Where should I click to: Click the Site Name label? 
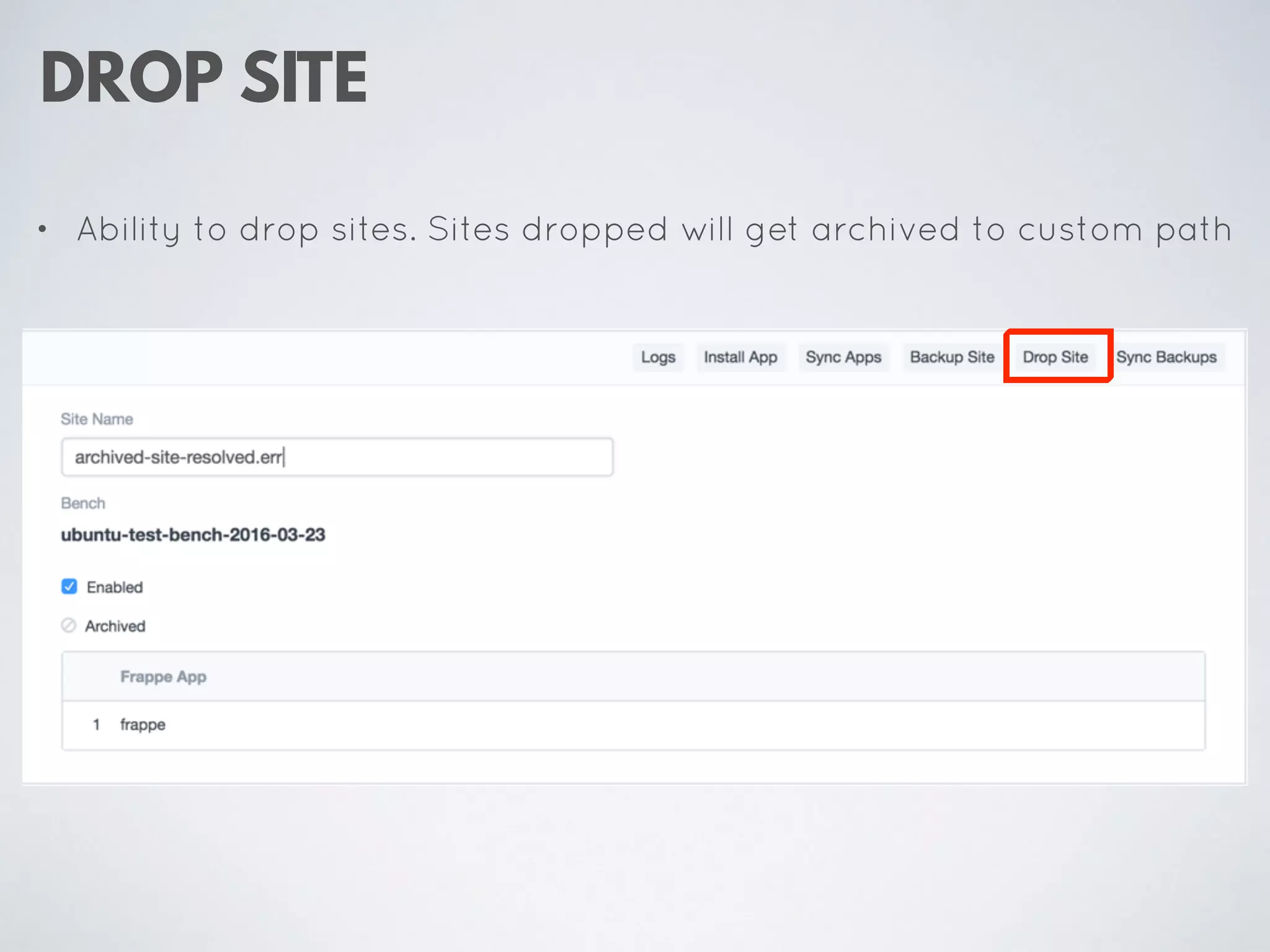point(97,419)
